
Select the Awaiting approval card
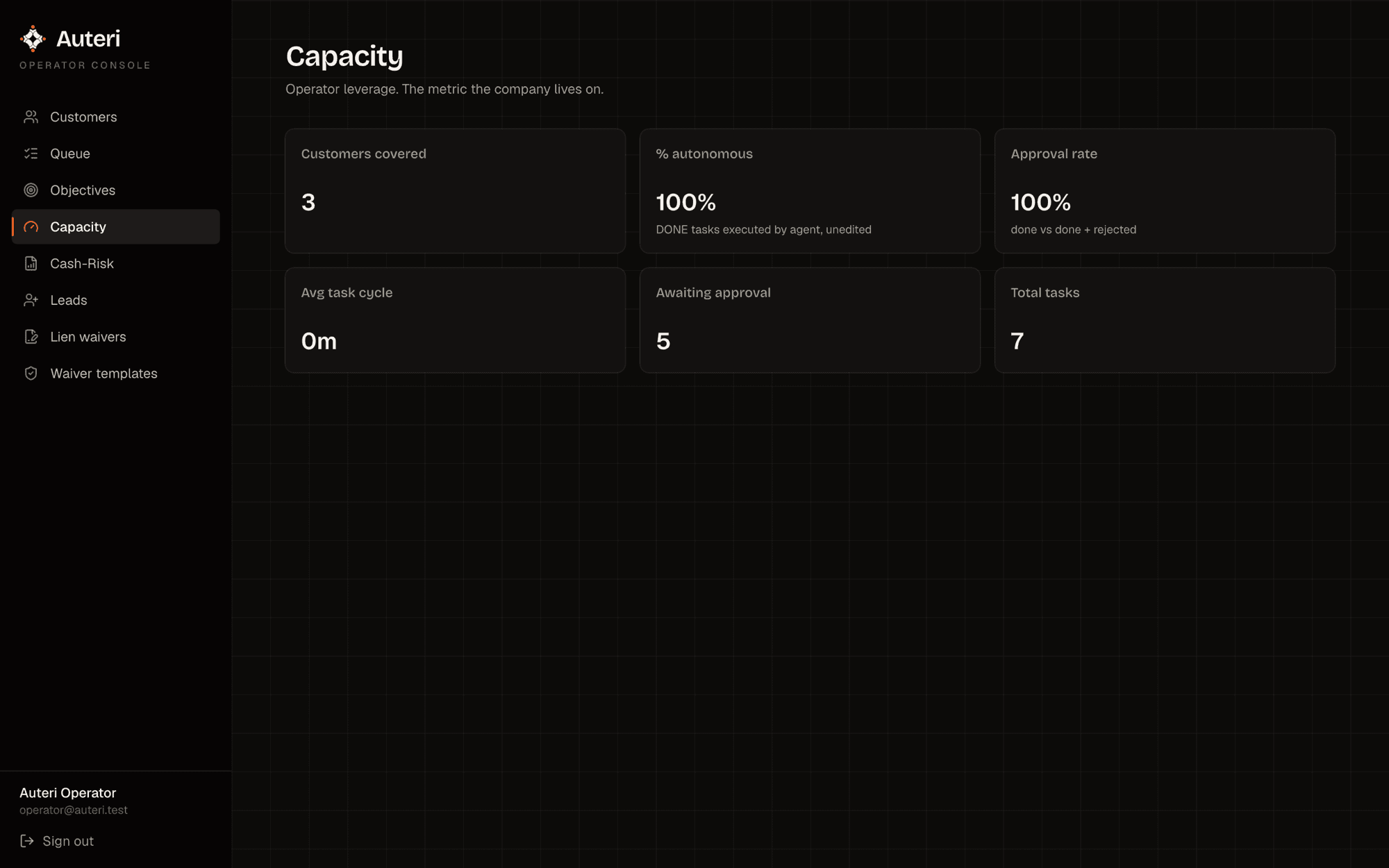coord(810,320)
